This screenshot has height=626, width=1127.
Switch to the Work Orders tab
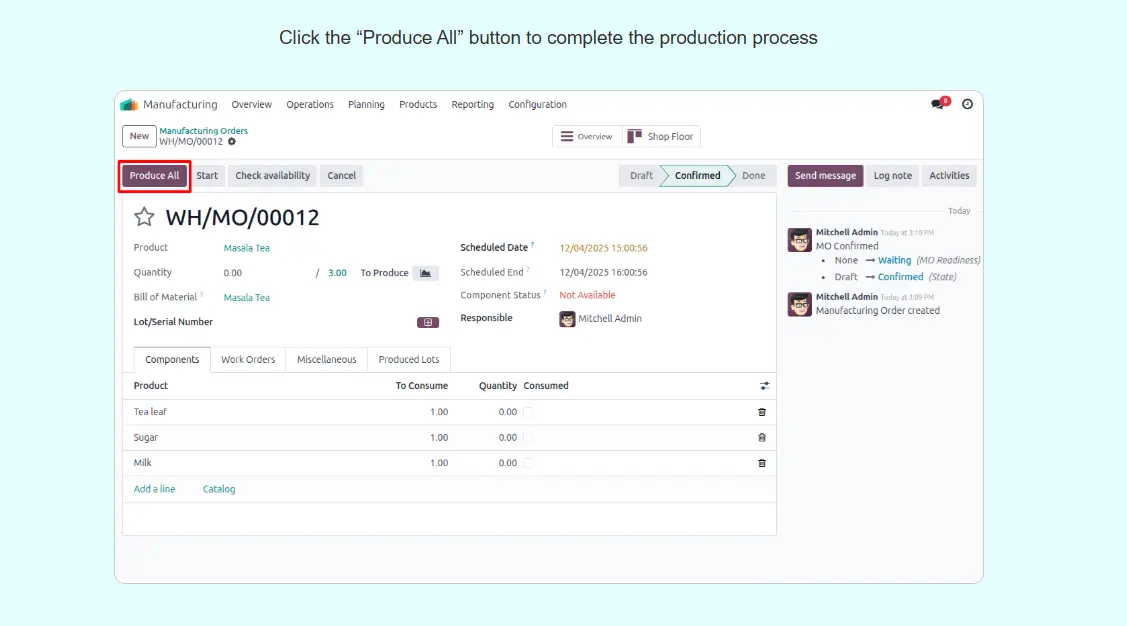pyautogui.click(x=248, y=360)
